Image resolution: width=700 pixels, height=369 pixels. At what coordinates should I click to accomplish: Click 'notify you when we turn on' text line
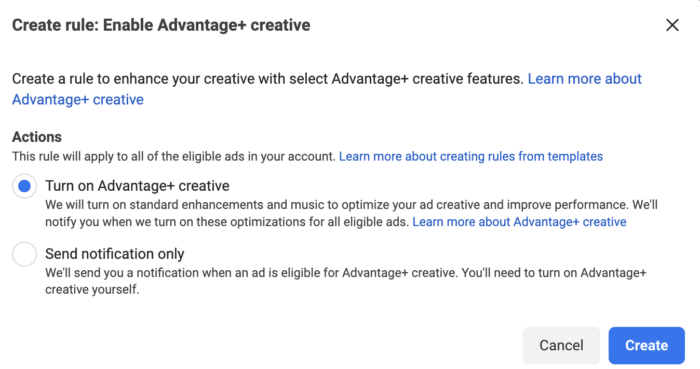pyautogui.click(x=227, y=222)
